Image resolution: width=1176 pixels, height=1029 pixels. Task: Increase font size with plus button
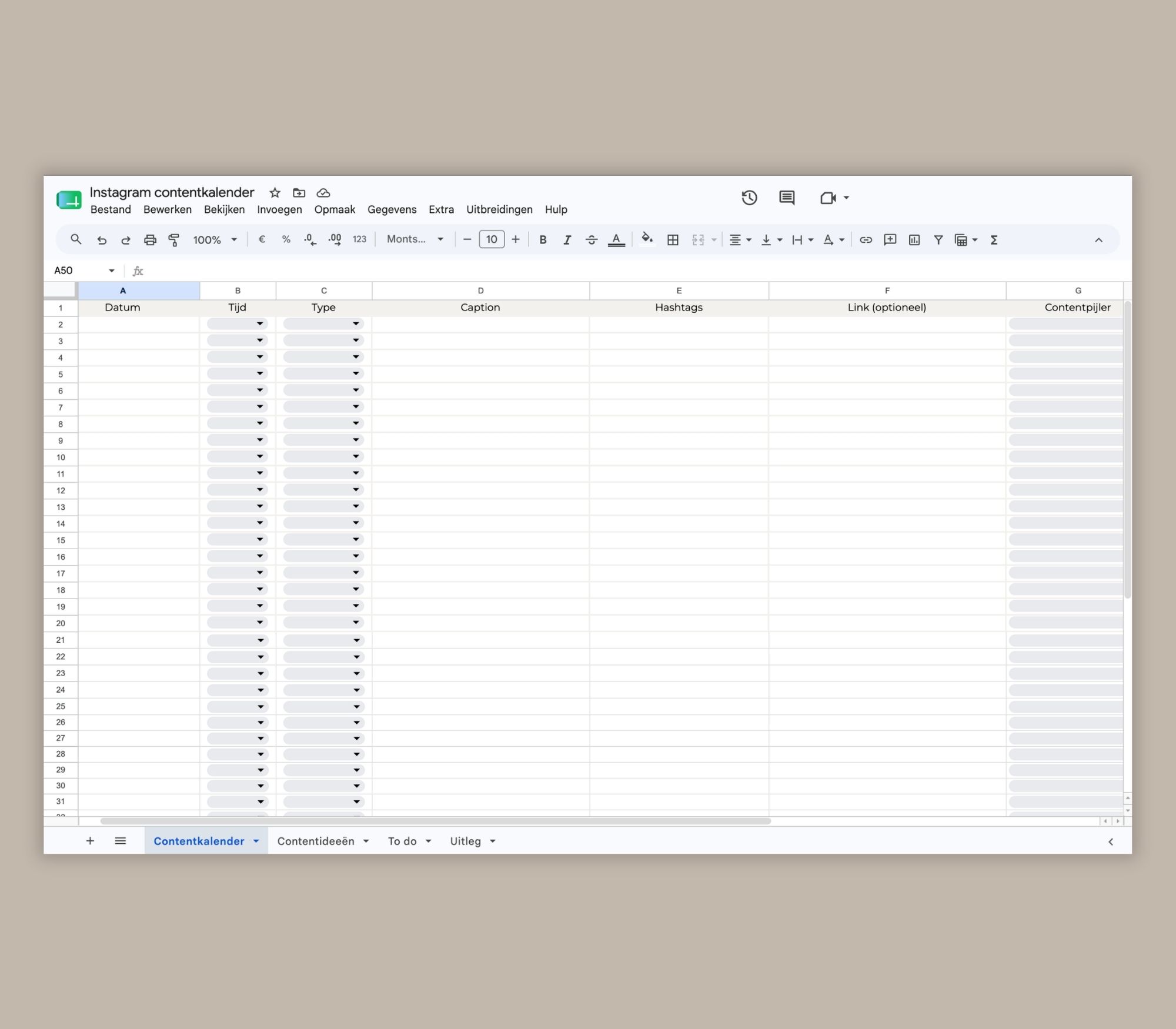[x=516, y=239]
